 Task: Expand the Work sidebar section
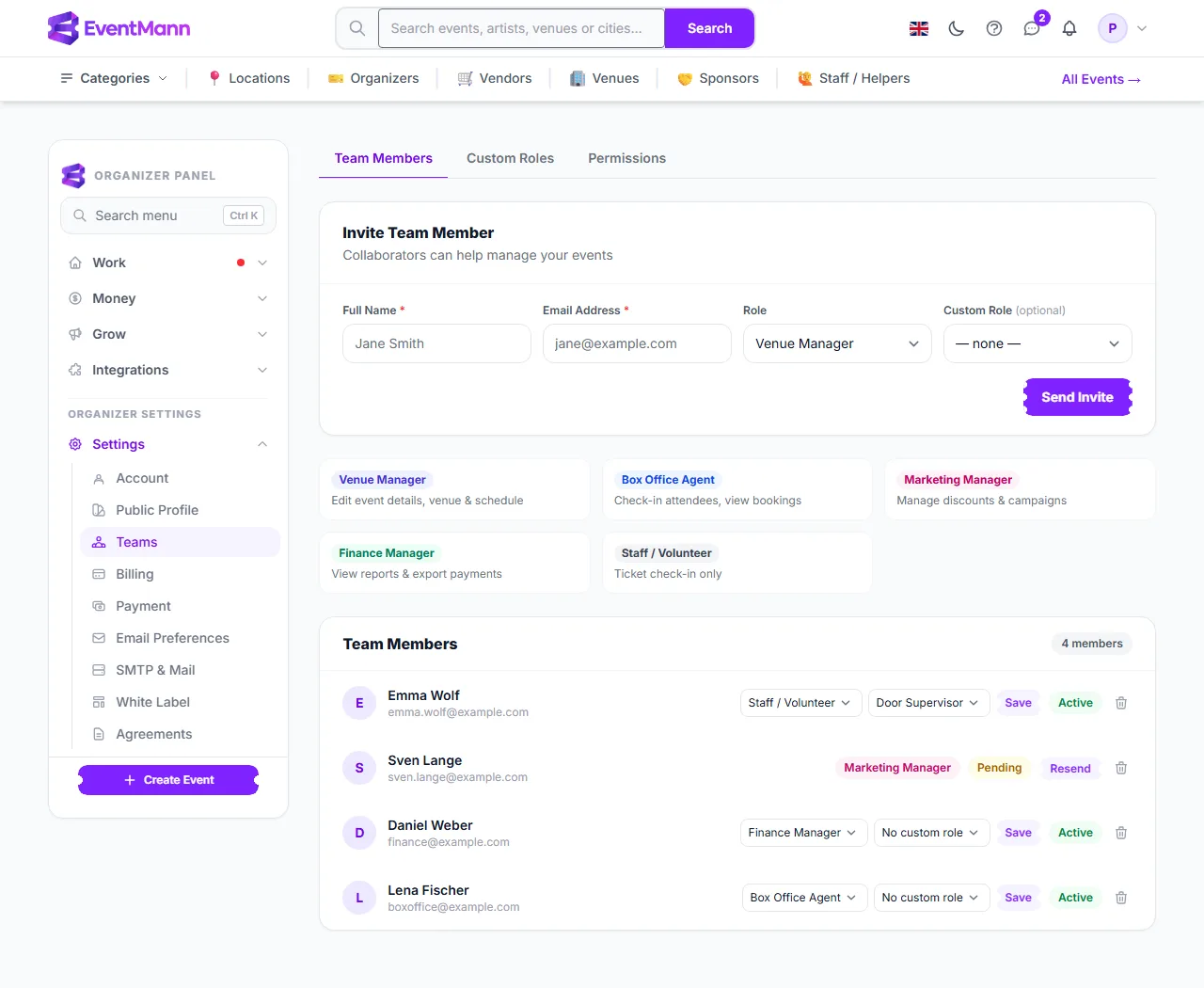point(168,263)
